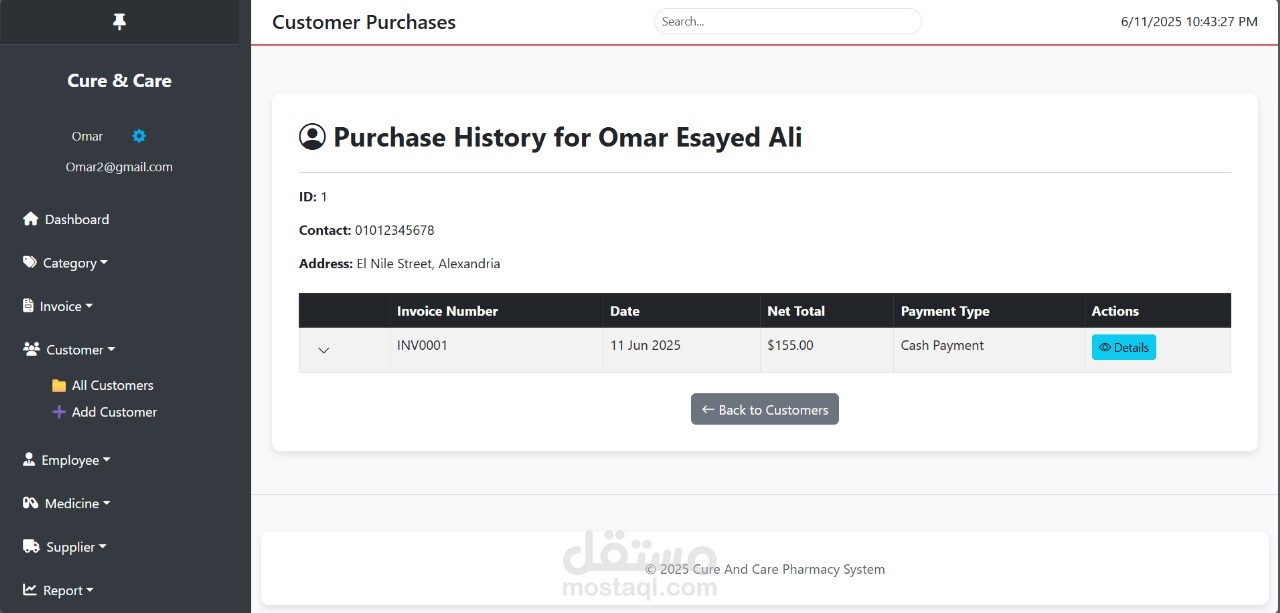
Task: Toggle the sidebar pin icon
Action: click(x=119, y=22)
